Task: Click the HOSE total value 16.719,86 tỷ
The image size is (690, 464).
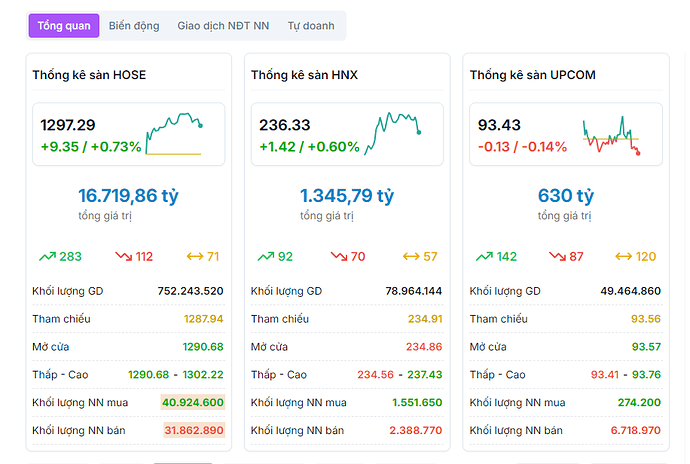Action: pos(128,196)
